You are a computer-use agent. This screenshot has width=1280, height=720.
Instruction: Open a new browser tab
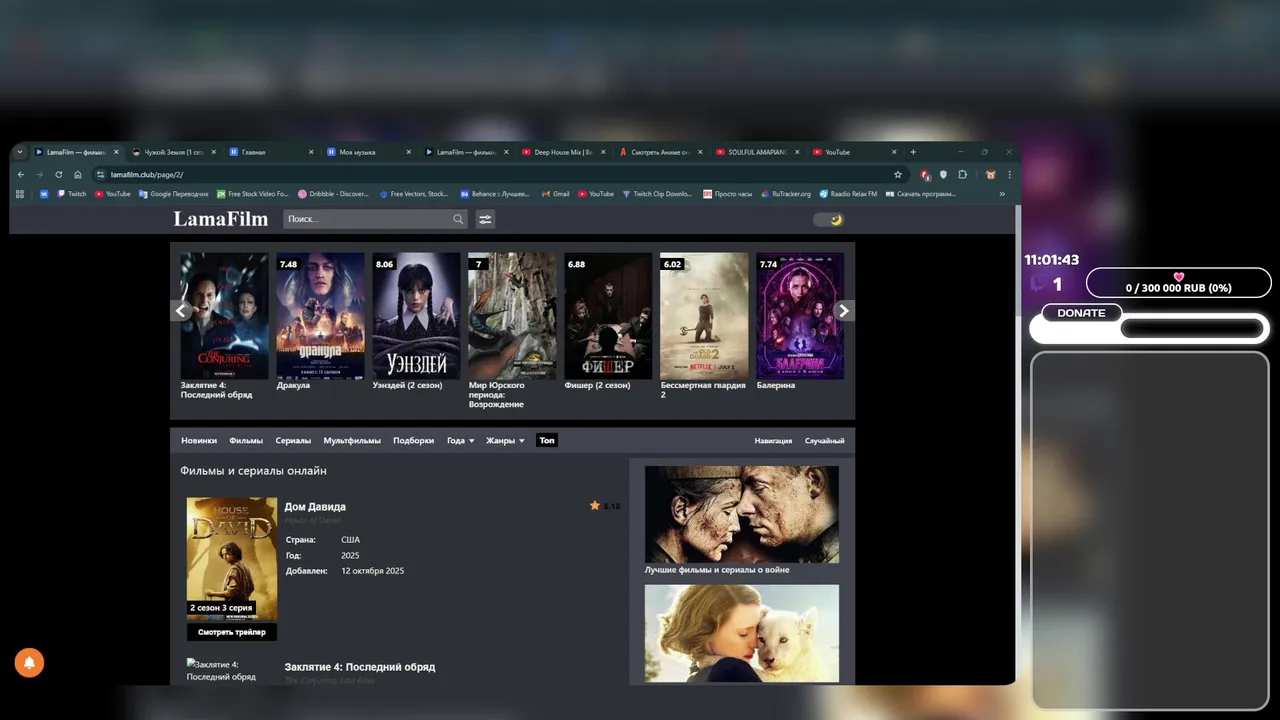pyautogui.click(x=913, y=152)
